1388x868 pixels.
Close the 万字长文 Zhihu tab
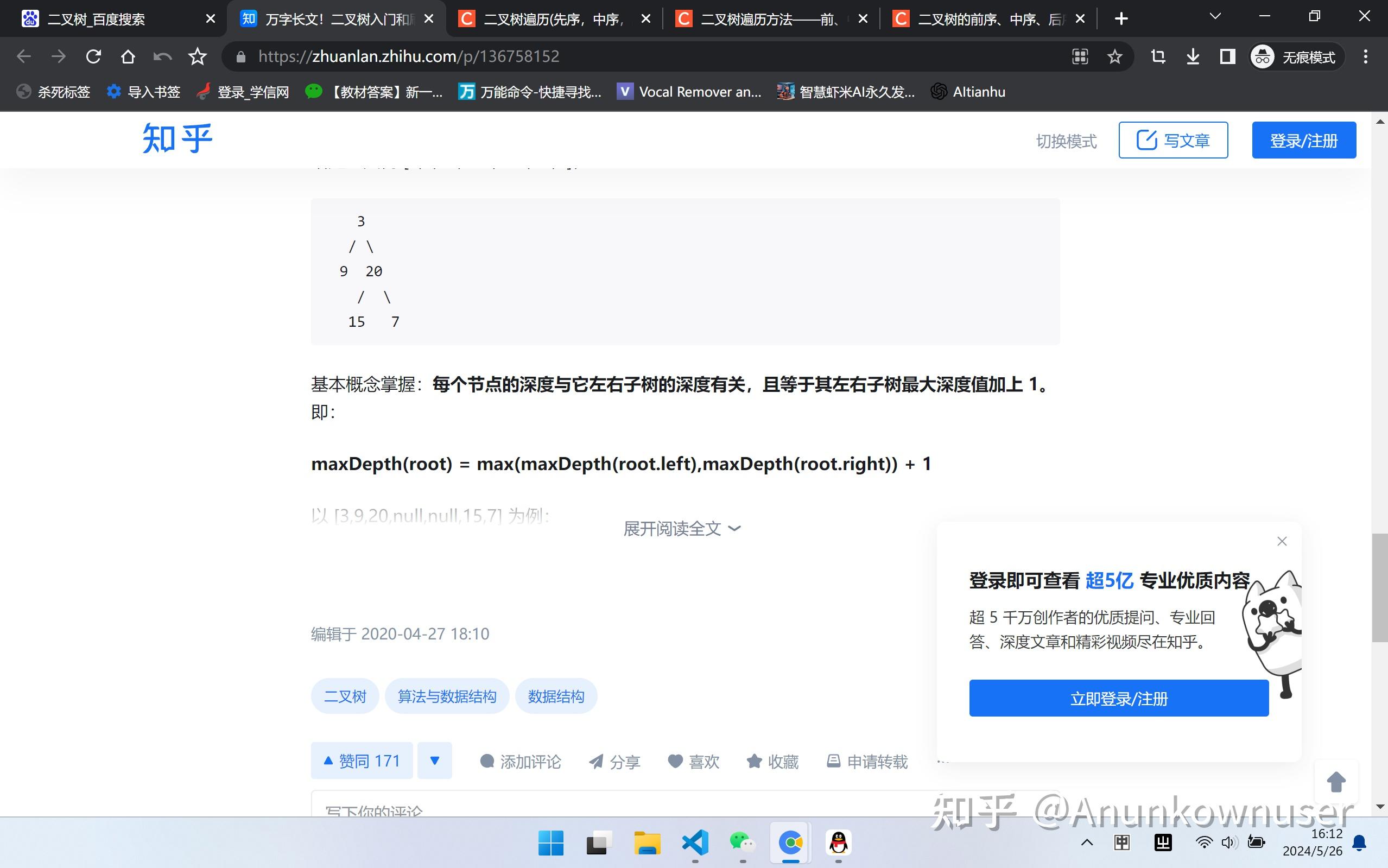click(429, 19)
